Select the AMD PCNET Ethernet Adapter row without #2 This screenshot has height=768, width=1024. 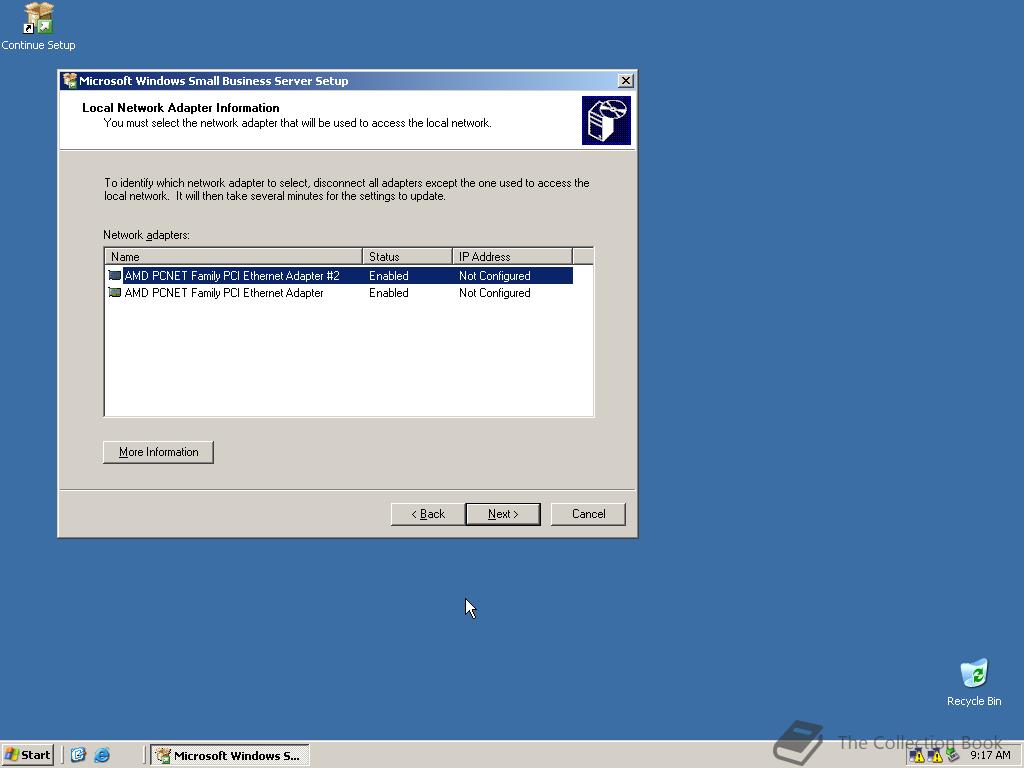(x=224, y=293)
